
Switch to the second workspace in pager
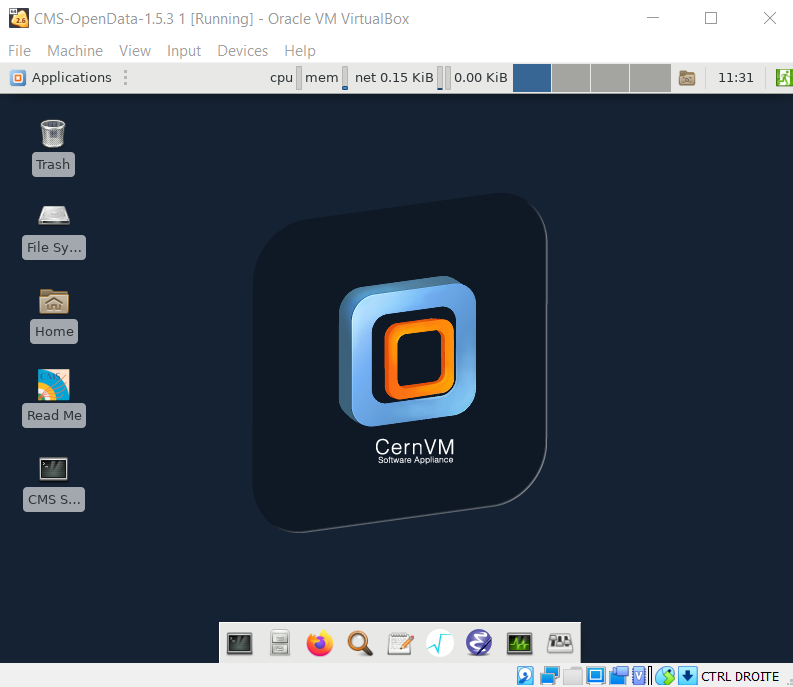pos(571,78)
